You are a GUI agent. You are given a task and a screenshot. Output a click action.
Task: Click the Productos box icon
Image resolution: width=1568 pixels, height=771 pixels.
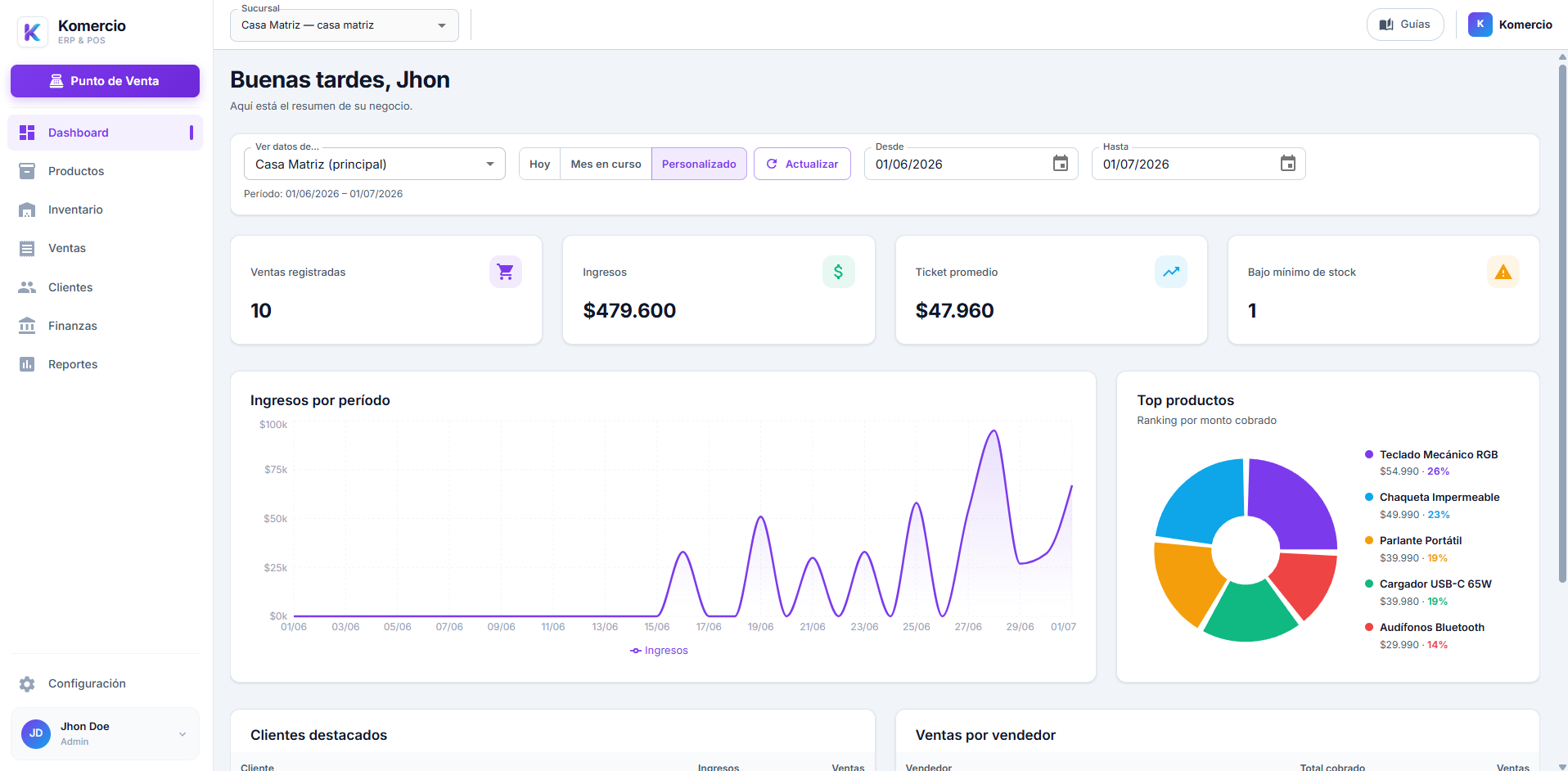coord(27,171)
